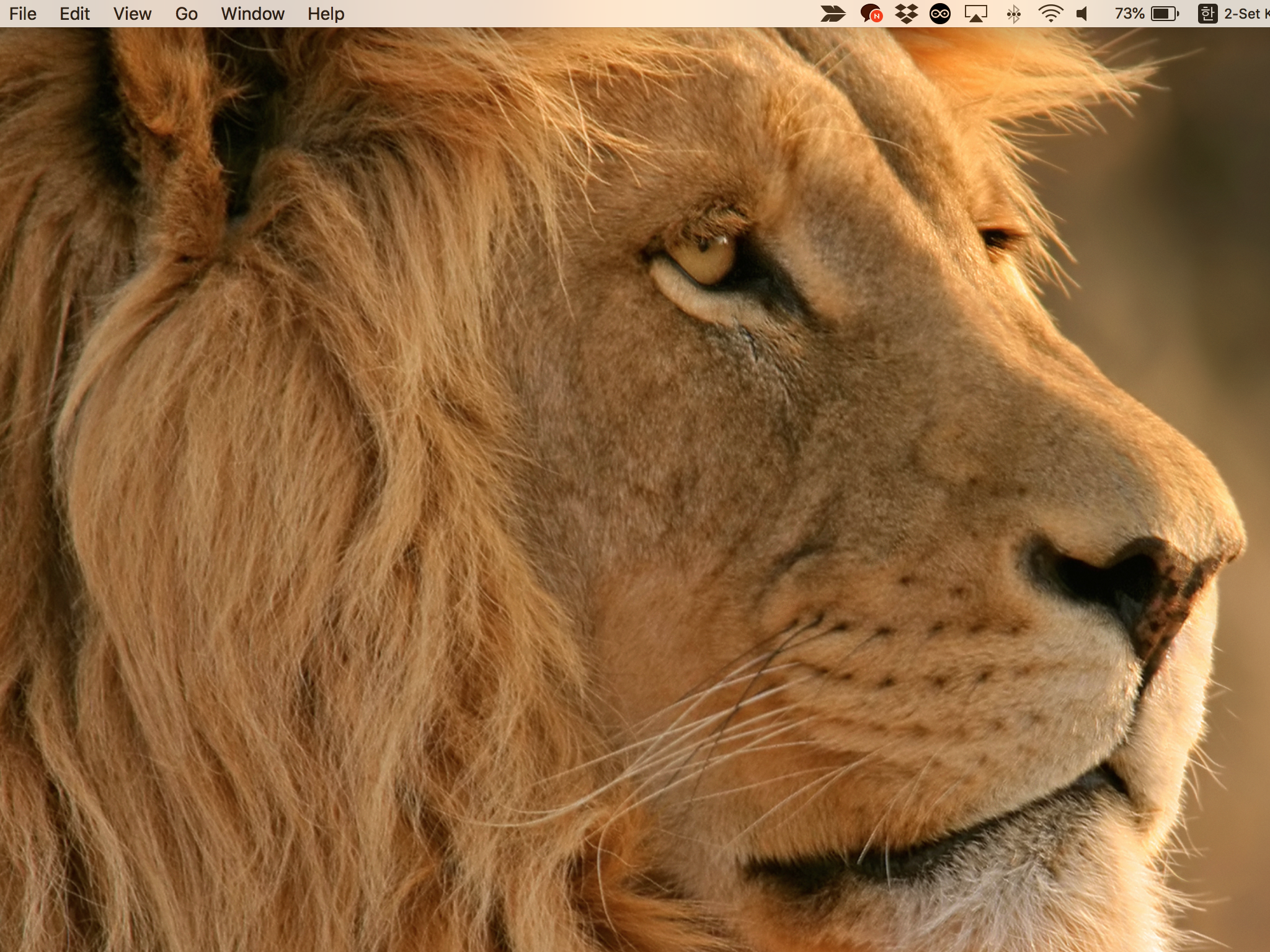Click the black infinity circle icon
The image size is (1270, 952).
pyautogui.click(x=940, y=14)
